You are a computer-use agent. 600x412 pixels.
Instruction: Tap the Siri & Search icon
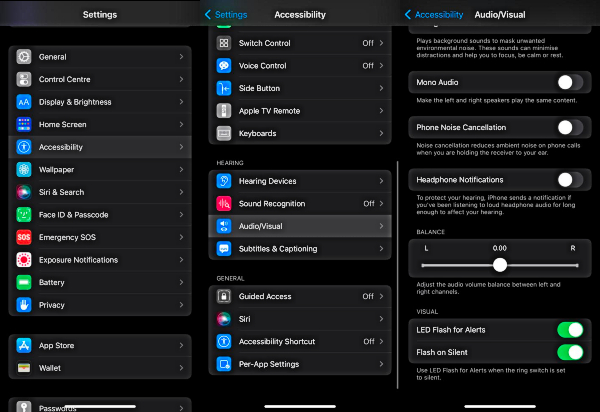coord(24,192)
